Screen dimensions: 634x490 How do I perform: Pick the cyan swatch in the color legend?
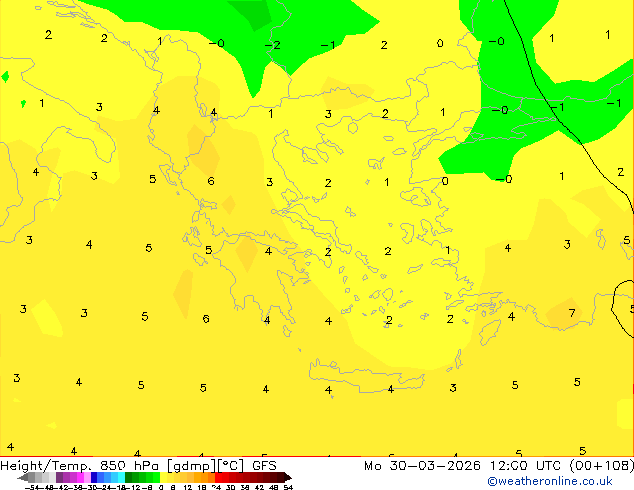click(x=122, y=478)
